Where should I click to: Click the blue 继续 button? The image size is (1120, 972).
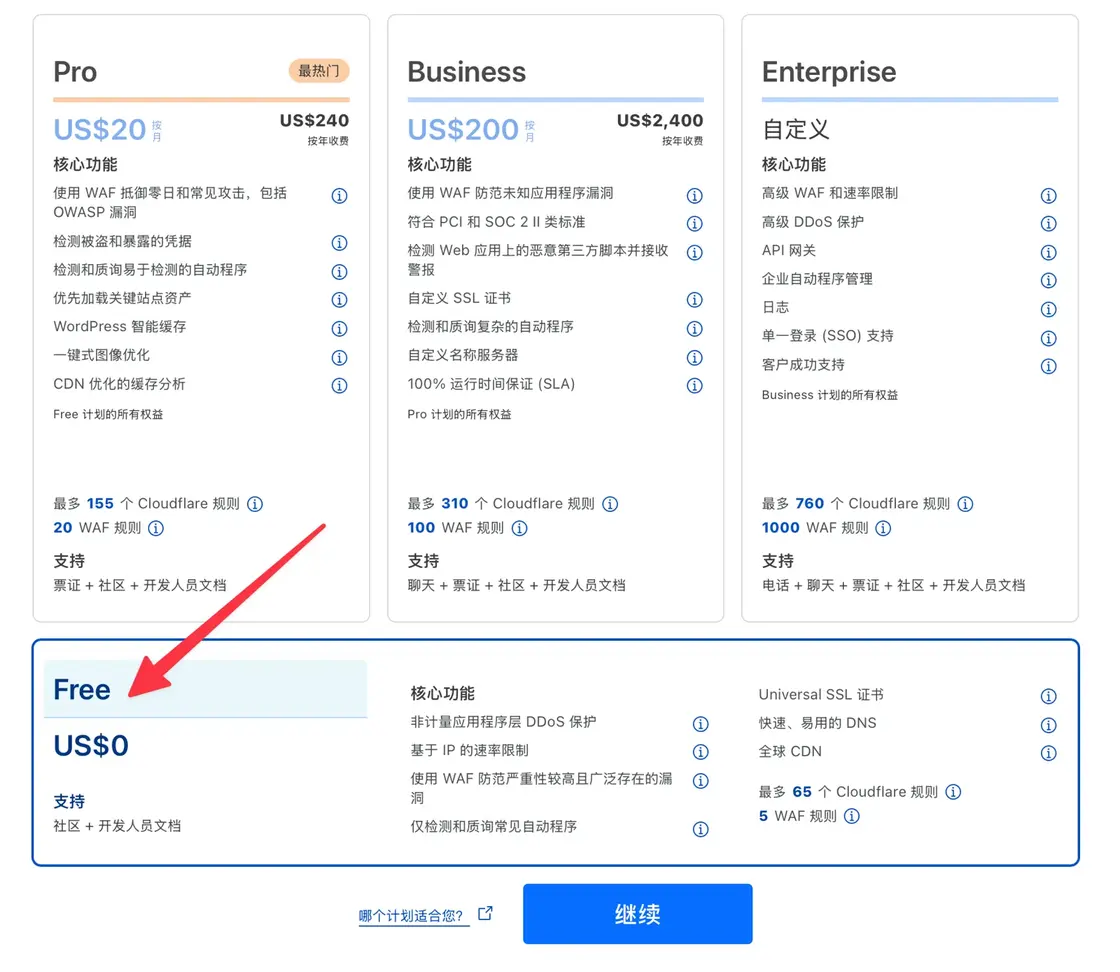point(637,914)
